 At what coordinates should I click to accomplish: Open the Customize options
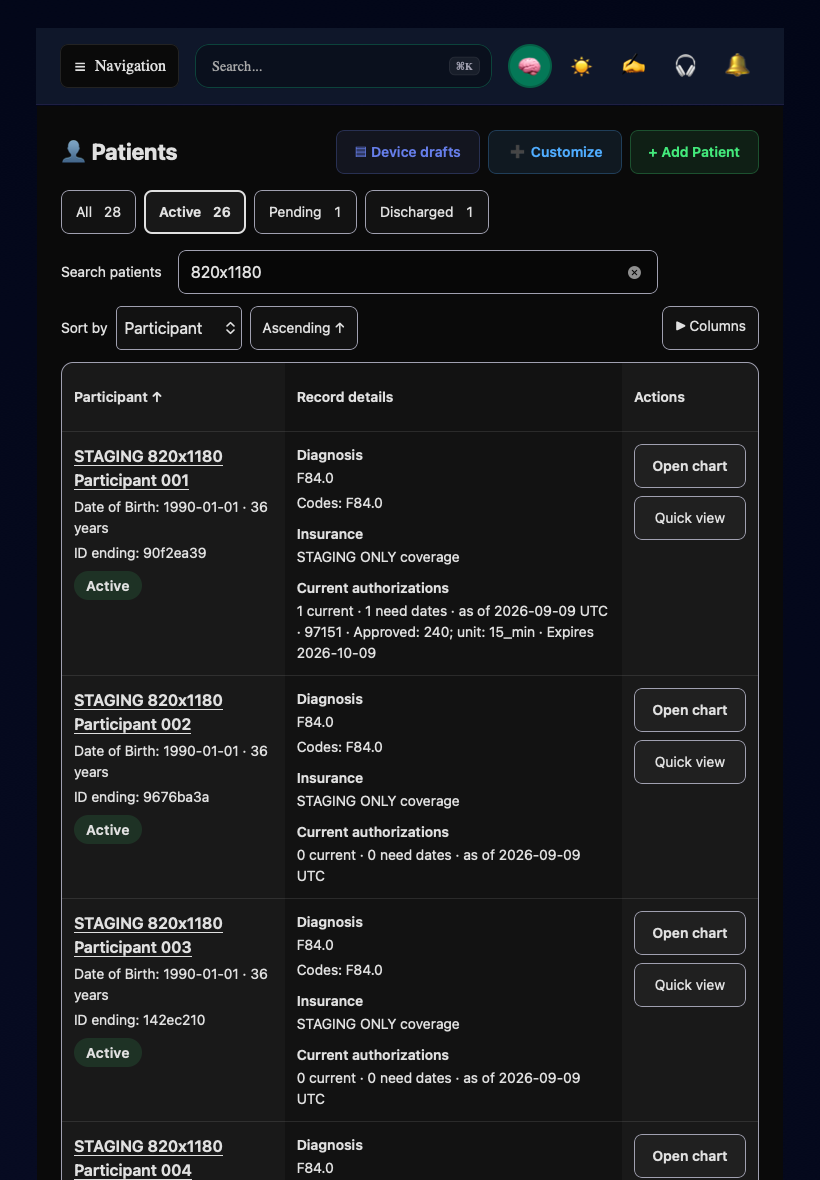pos(554,152)
